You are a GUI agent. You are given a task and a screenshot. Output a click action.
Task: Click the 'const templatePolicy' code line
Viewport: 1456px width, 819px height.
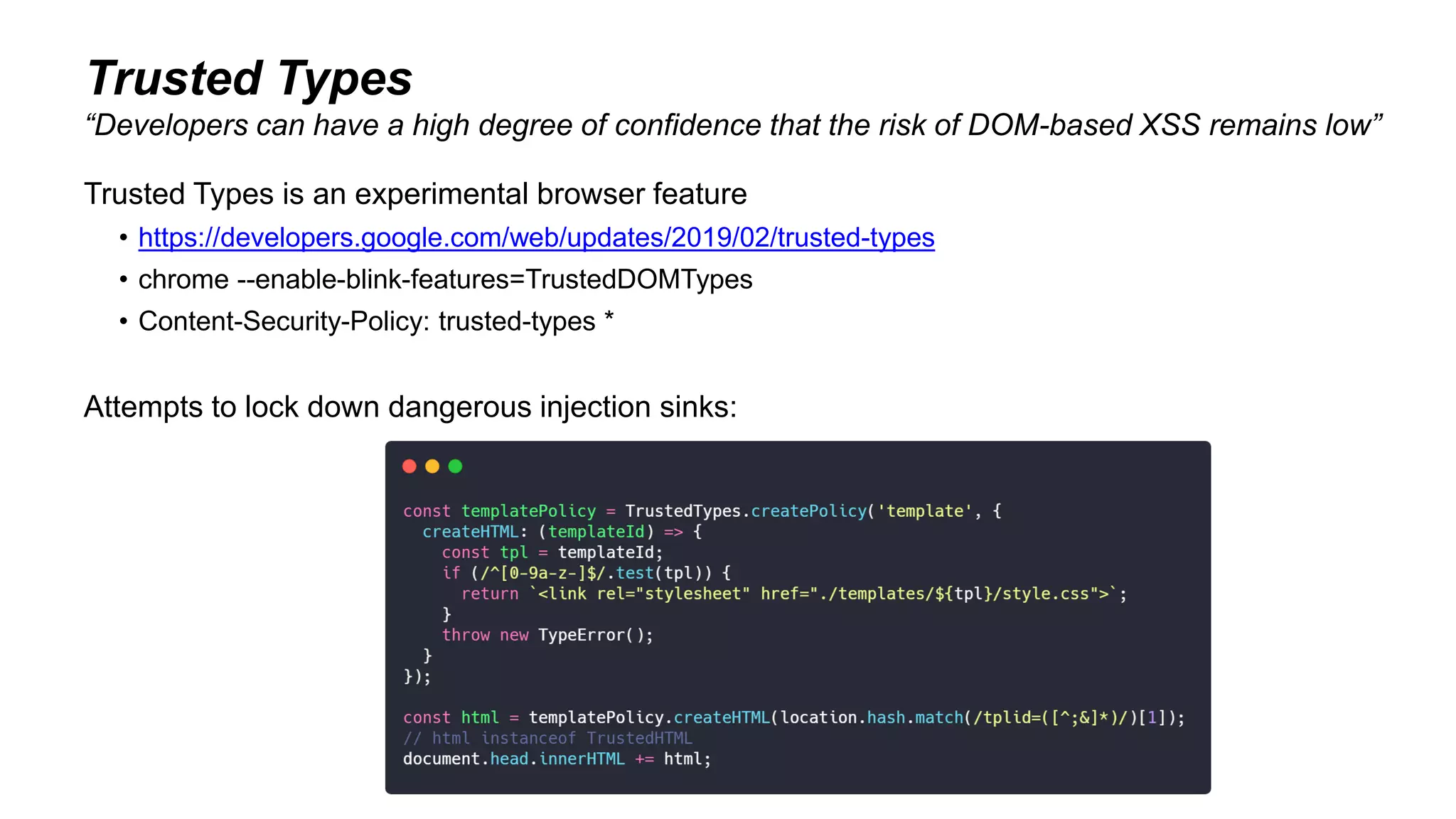pos(702,511)
